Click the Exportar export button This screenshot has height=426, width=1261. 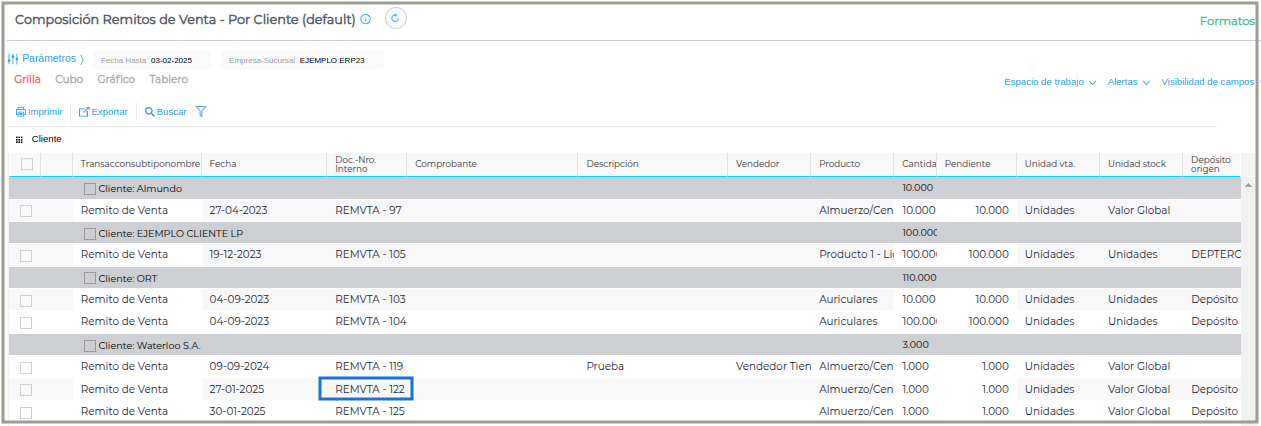(x=104, y=112)
